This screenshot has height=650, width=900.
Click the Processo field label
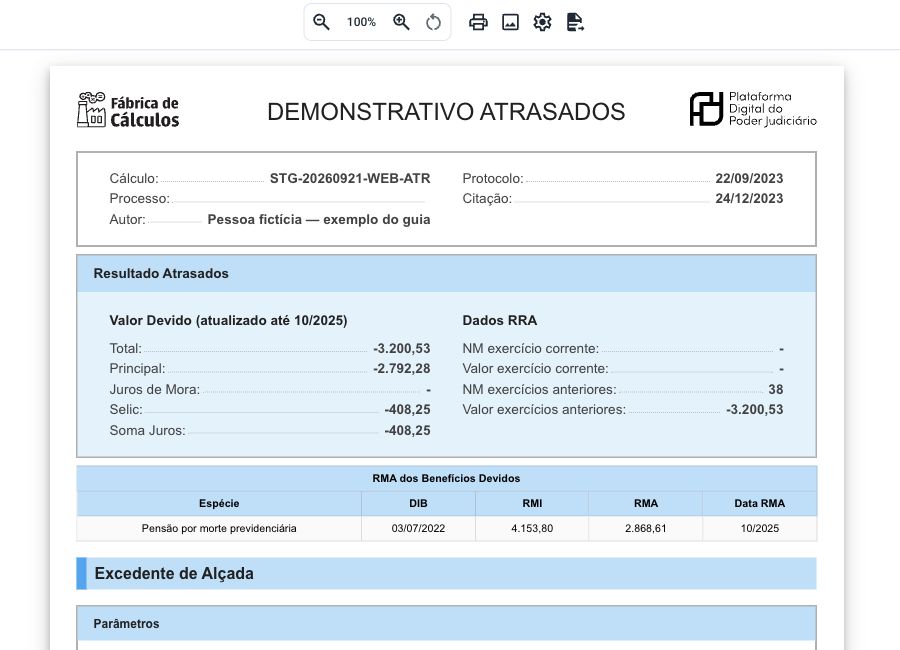click(x=139, y=199)
